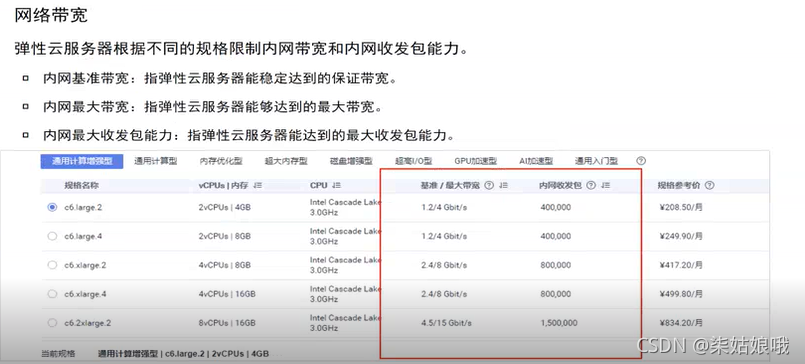Image resolution: width=805 pixels, height=364 pixels.
Task: Sort by 基准/最大带宽 column icon
Action: tap(503, 186)
